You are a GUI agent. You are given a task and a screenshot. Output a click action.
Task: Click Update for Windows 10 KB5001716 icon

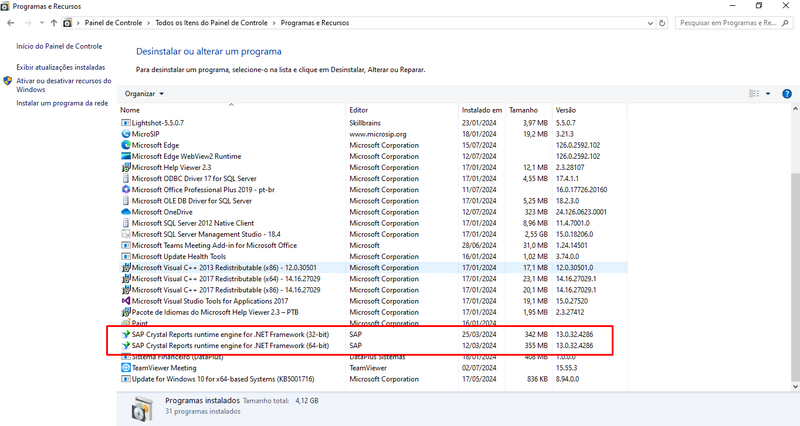(x=126, y=379)
